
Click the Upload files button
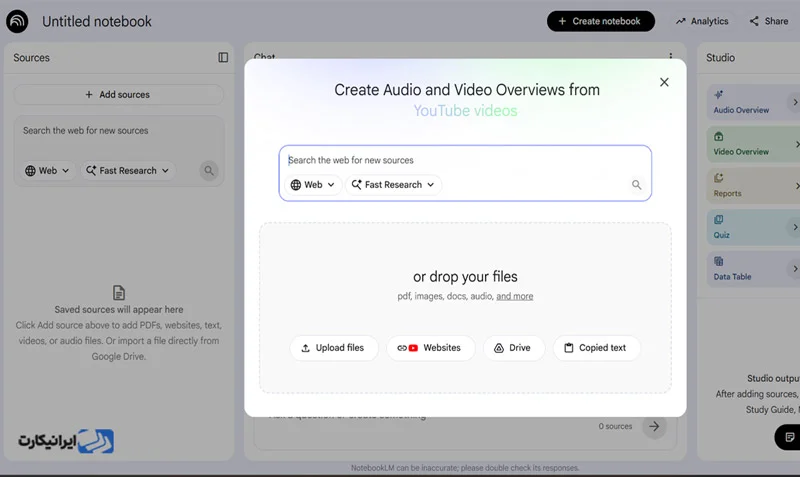tap(334, 348)
